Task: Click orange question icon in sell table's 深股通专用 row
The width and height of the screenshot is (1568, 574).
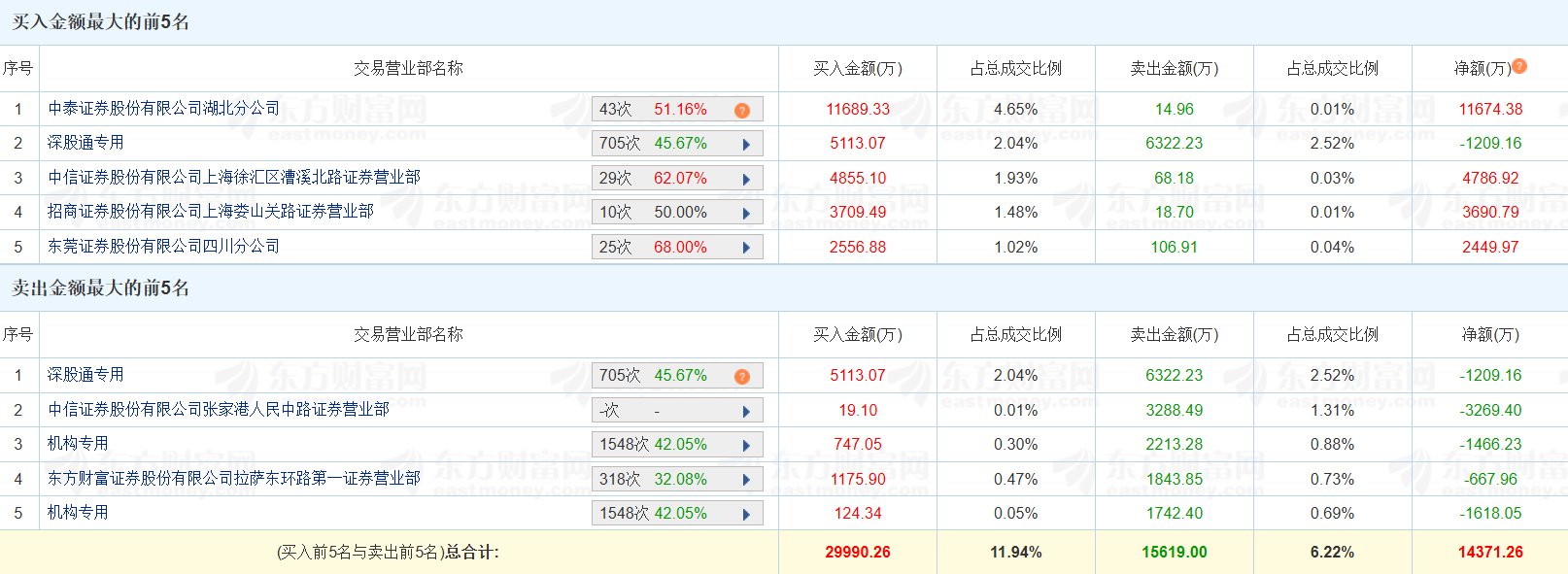Action: coord(742,376)
